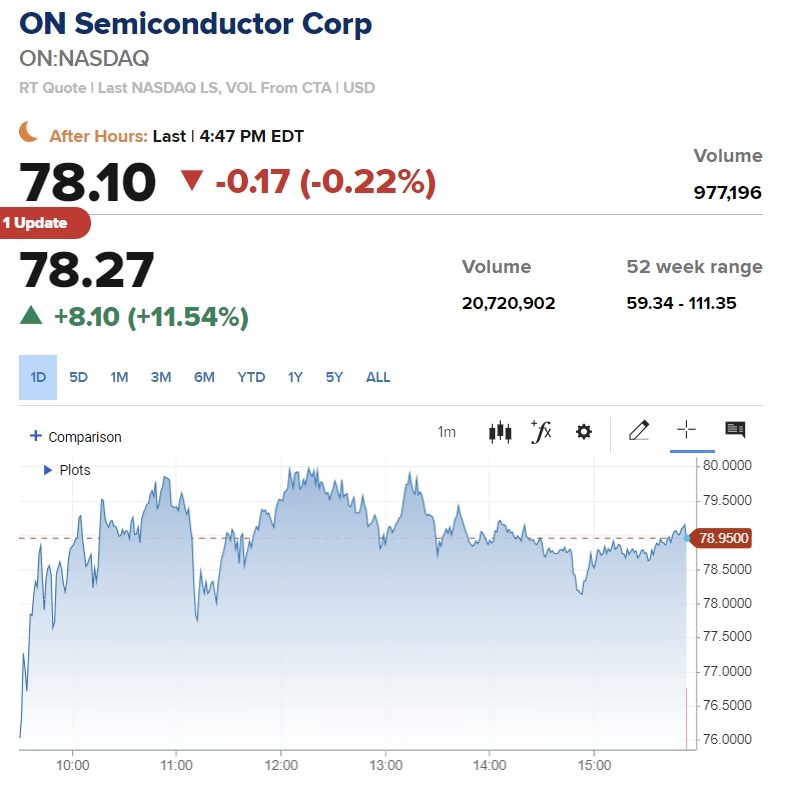This screenshot has height=788, width=791.
Task: Select the YTD chart range
Action: click(251, 377)
